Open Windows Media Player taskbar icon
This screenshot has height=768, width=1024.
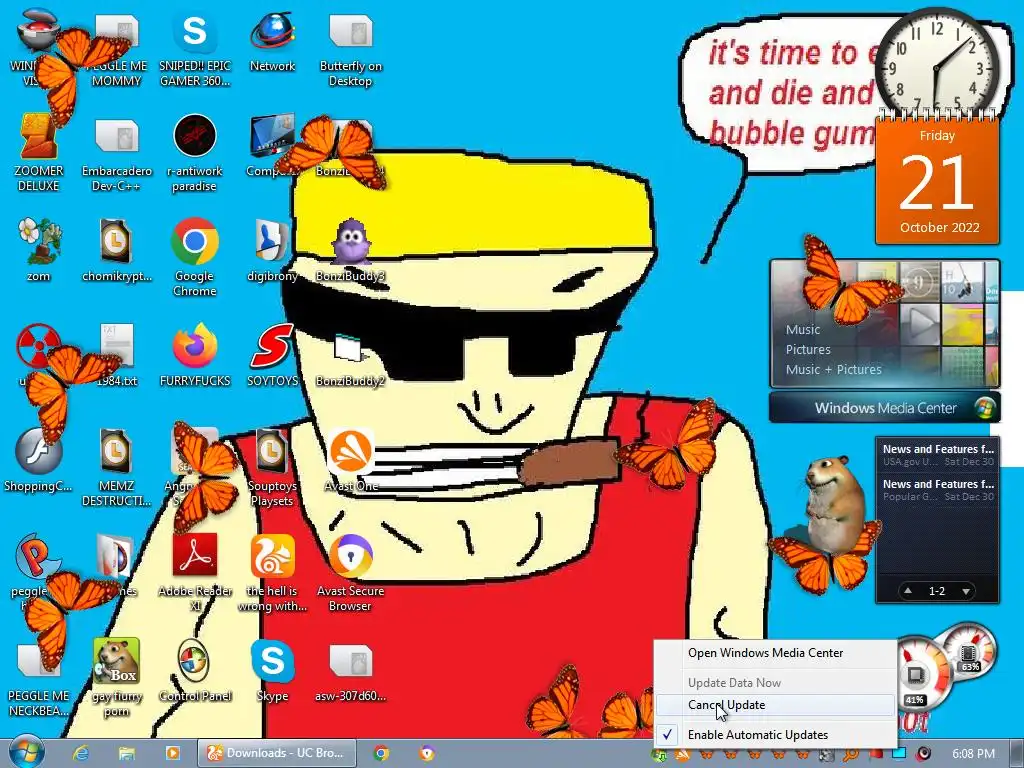(x=172, y=753)
